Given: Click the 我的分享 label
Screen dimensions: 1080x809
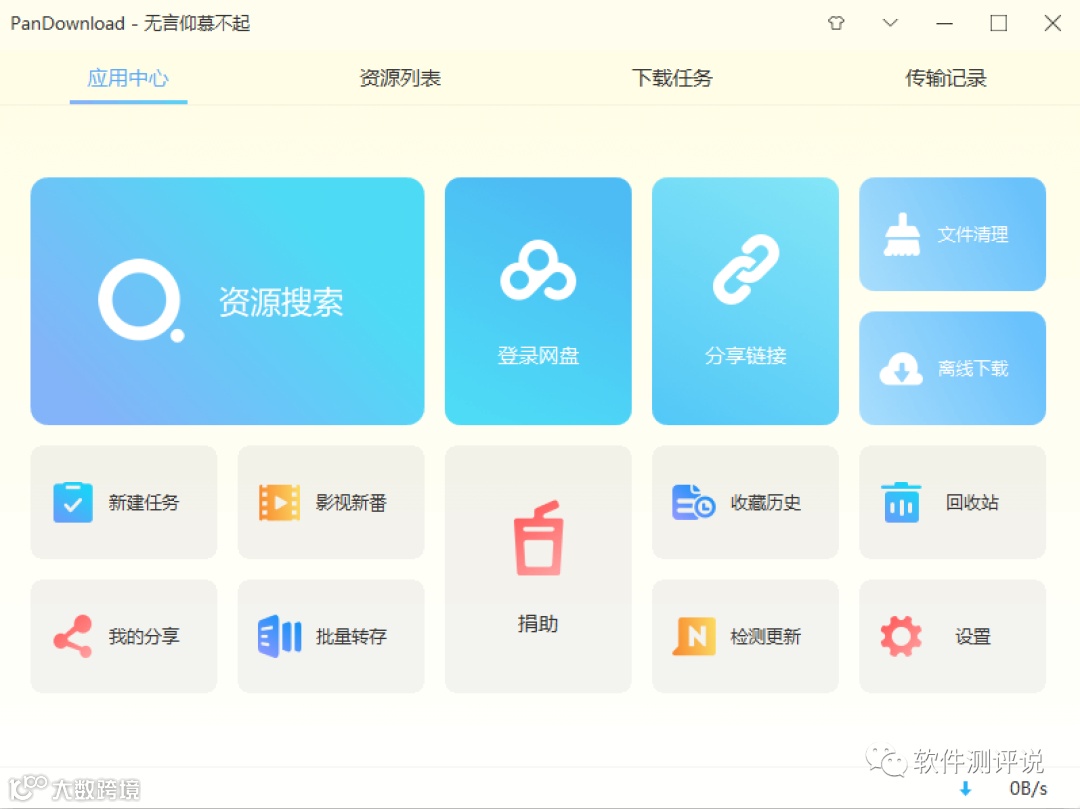Looking at the screenshot, I should click(x=144, y=636).
